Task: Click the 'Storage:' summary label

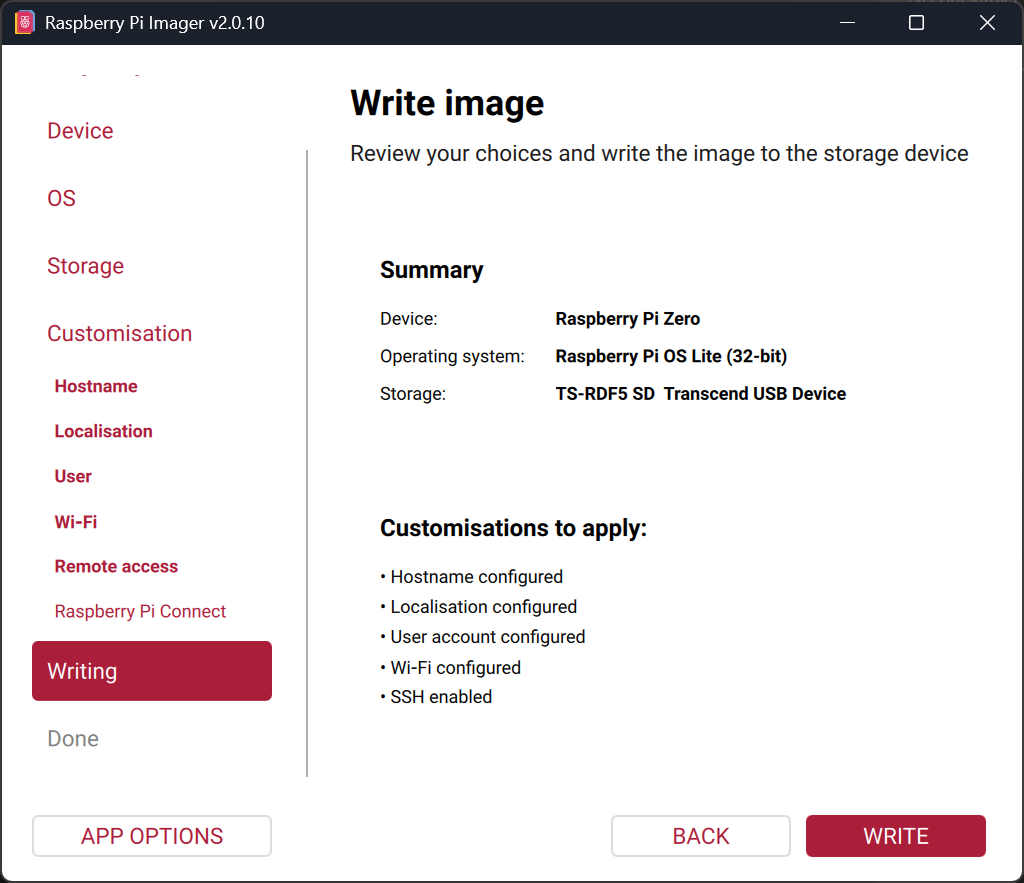Action: [413, 394]
